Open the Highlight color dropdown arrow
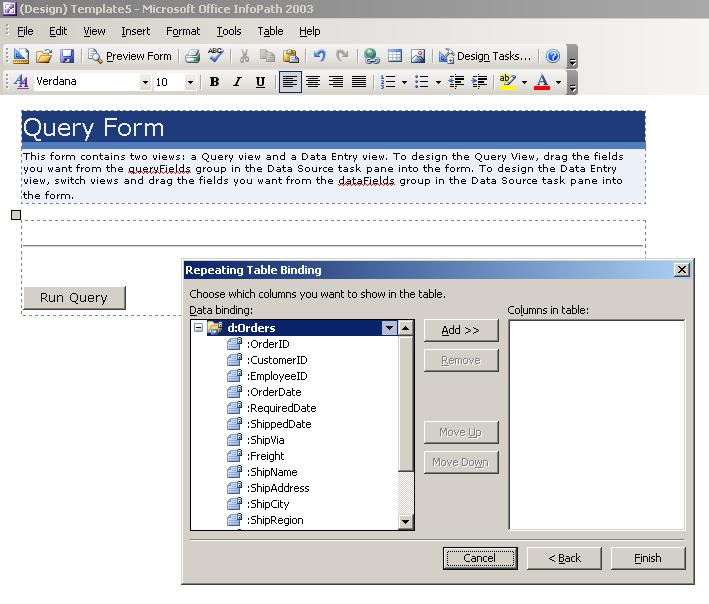This screenshot has height=604, width=709. [524, 82]
